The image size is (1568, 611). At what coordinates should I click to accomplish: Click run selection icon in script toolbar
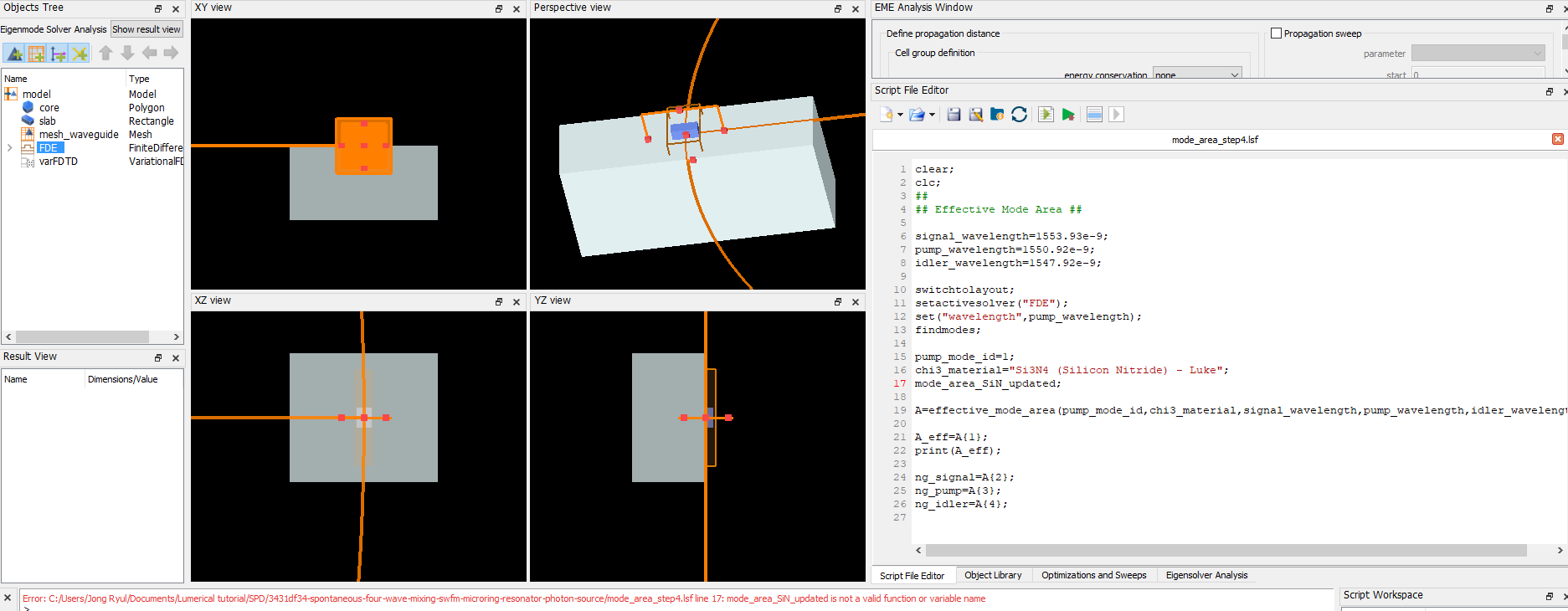click(1094, 115)
